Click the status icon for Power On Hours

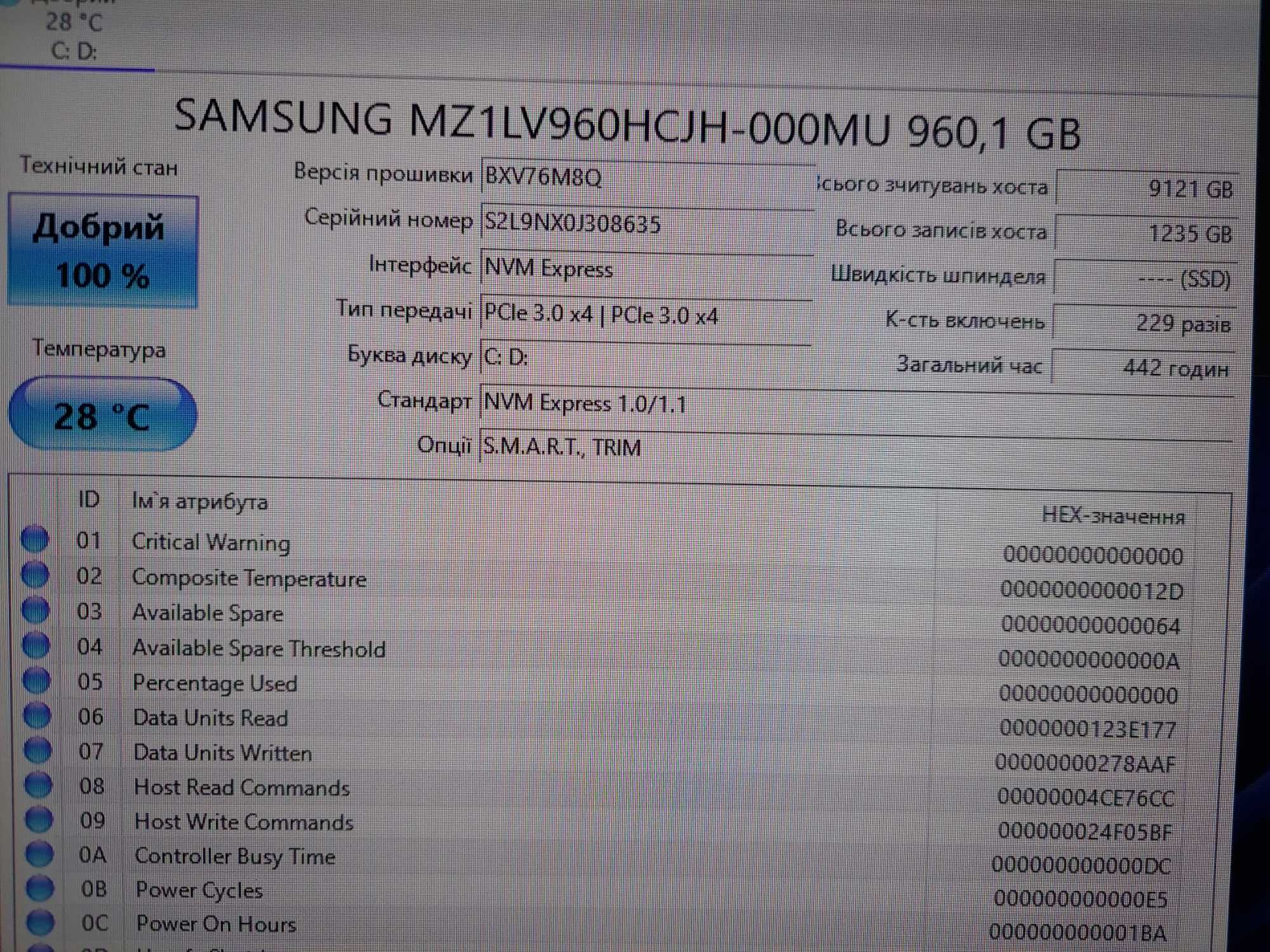41,922
